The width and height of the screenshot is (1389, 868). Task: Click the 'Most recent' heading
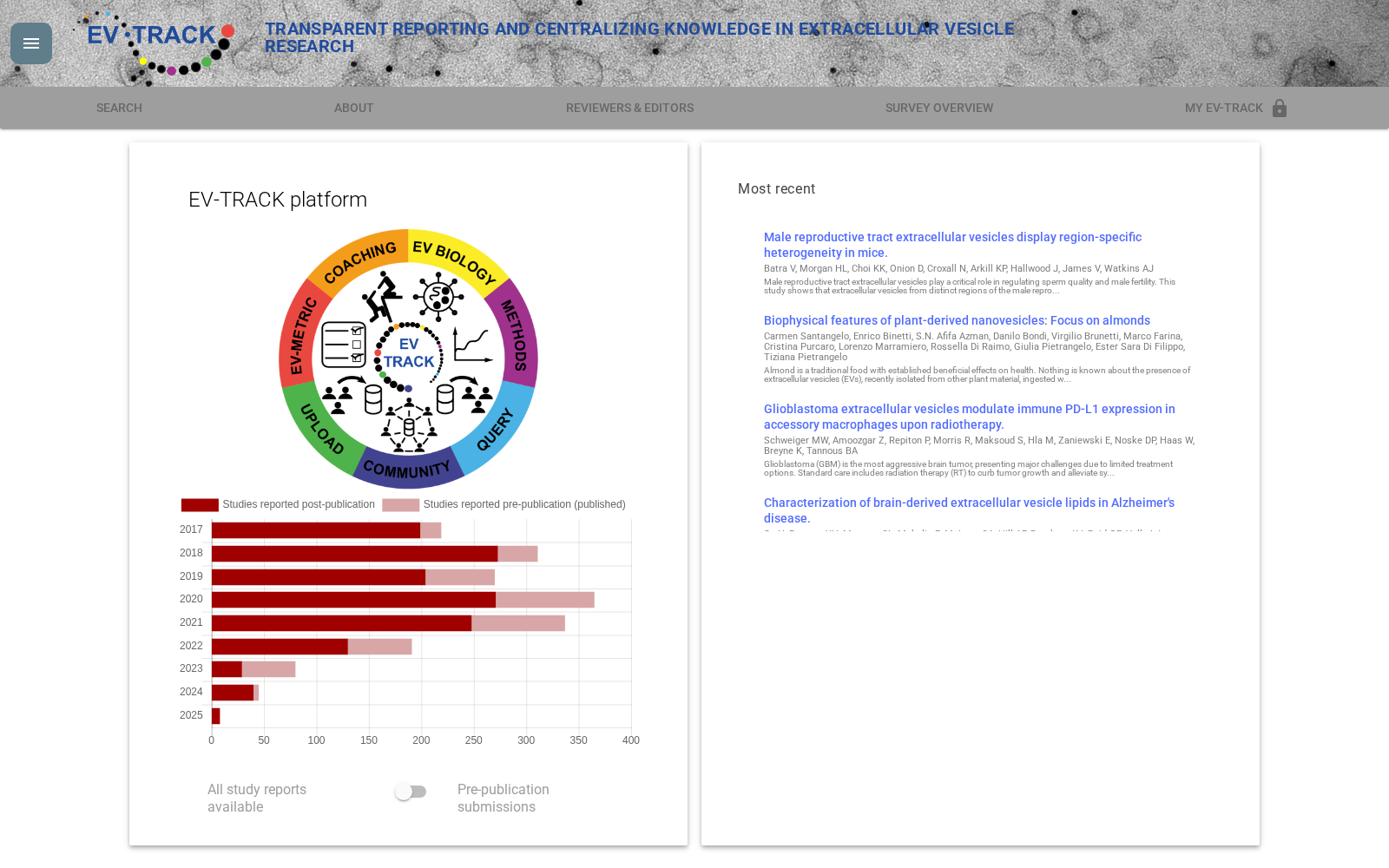[x=776, y=189]
